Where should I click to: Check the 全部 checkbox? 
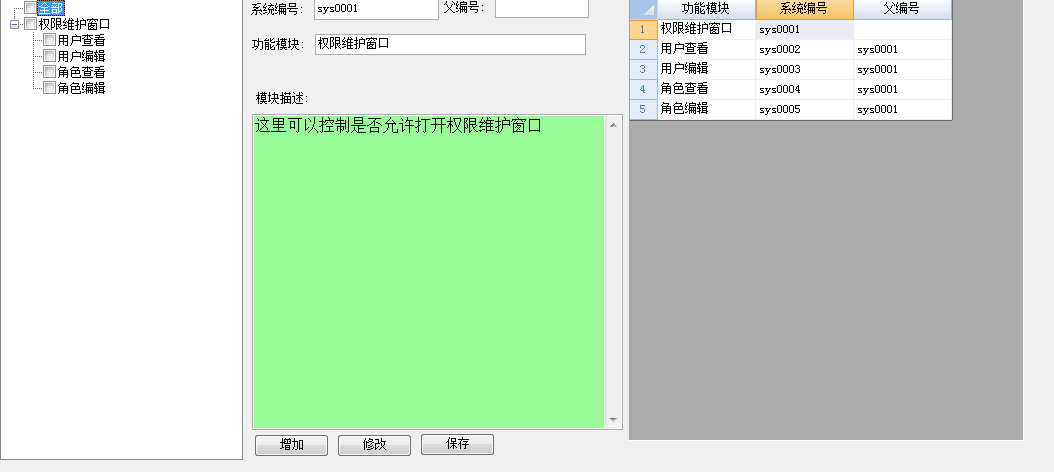tap(30, 7)
